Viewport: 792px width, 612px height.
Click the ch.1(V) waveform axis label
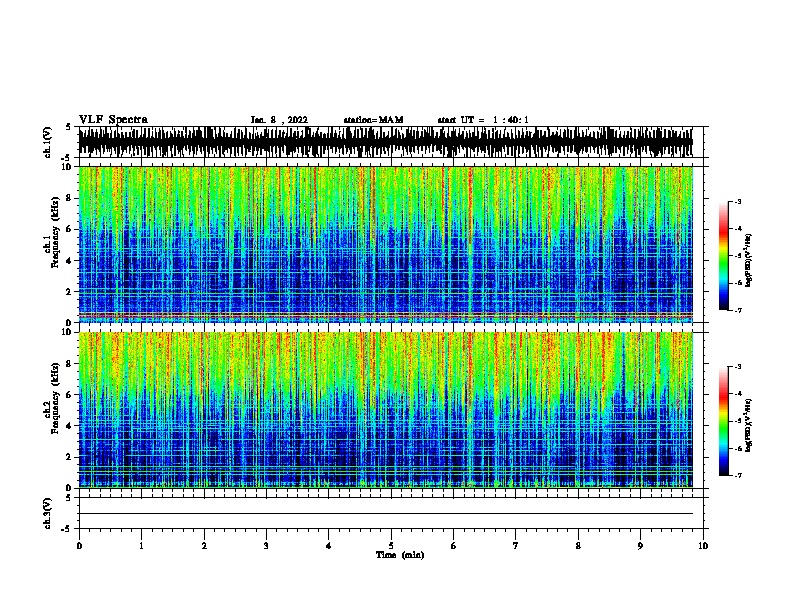coord(47,142)
